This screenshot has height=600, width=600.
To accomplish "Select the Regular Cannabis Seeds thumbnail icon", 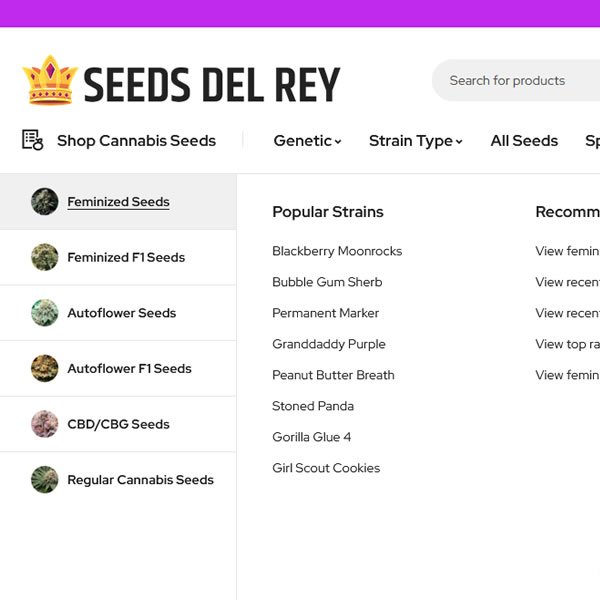I will [x=45, y=479].
